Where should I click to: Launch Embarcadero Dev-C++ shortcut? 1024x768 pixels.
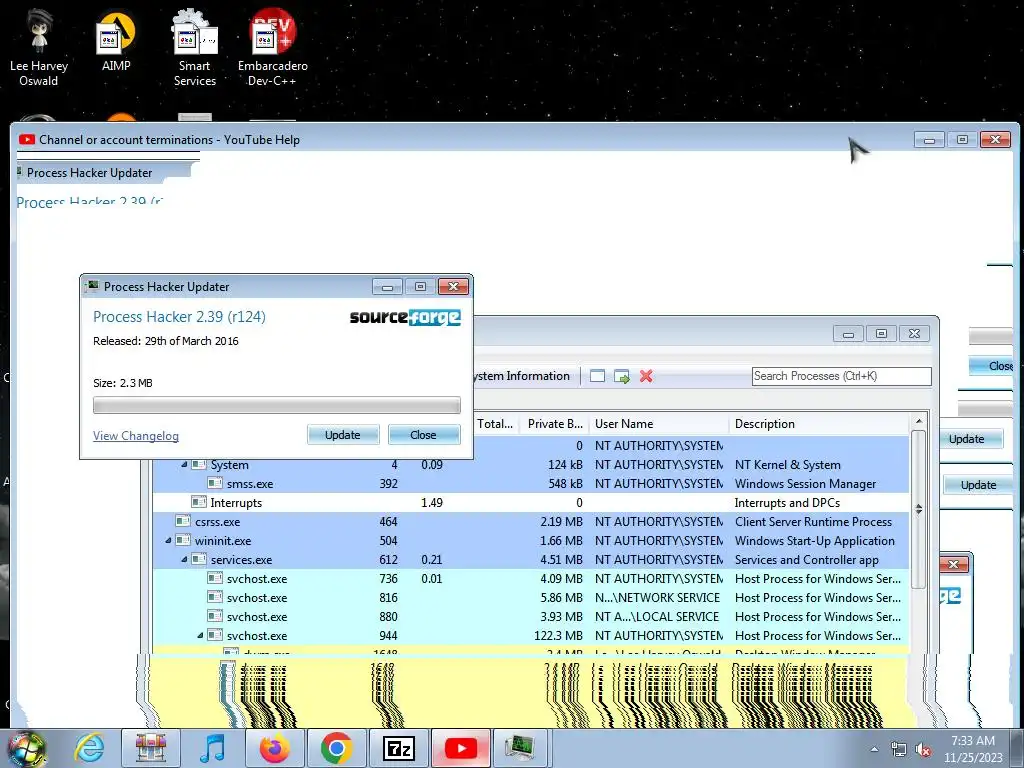pos(272,49)
